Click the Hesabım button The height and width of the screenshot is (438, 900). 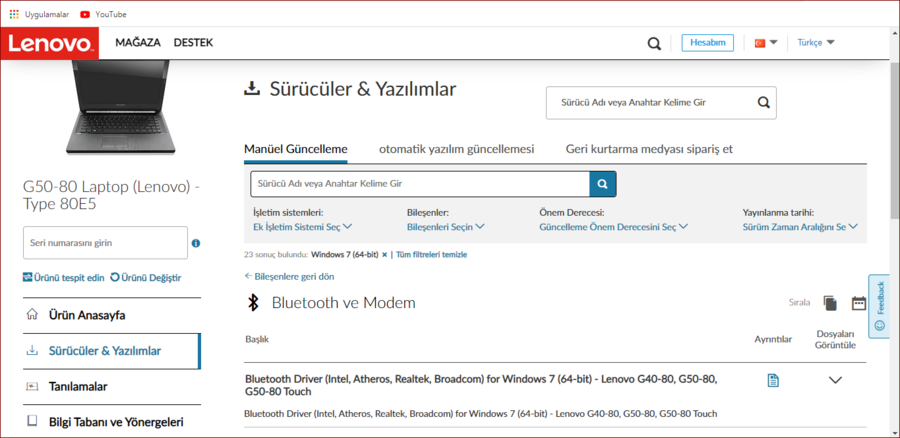[x=707, y=43]
